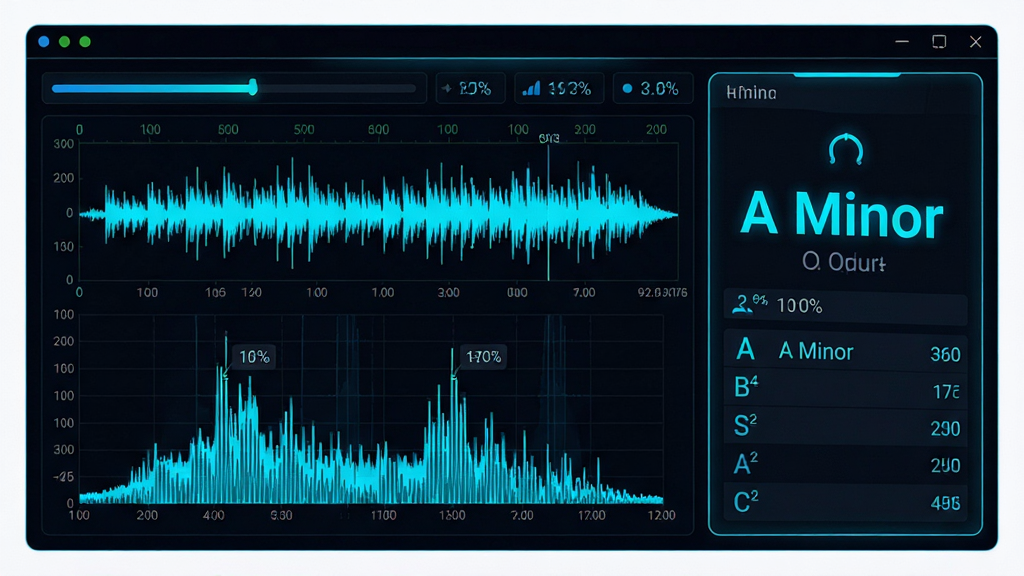Click the "80%" value in the top bar

(x=475, y=88)
